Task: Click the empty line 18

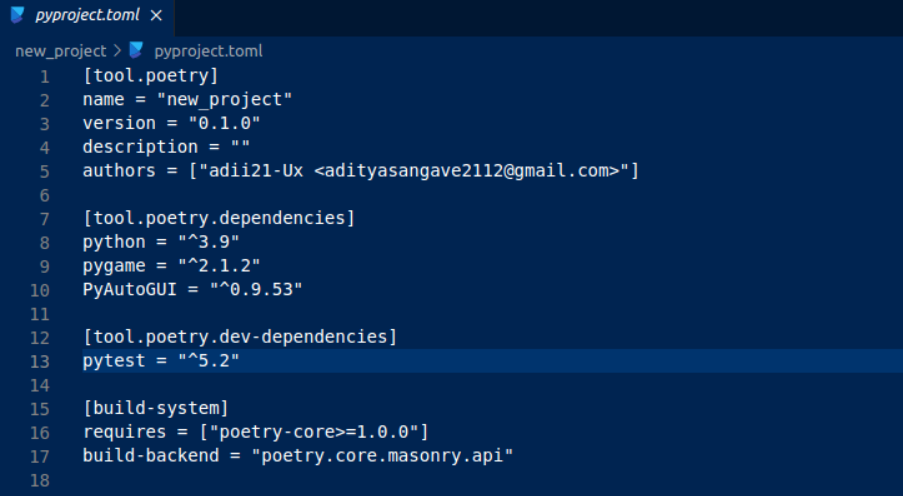Action: point(492,479)
